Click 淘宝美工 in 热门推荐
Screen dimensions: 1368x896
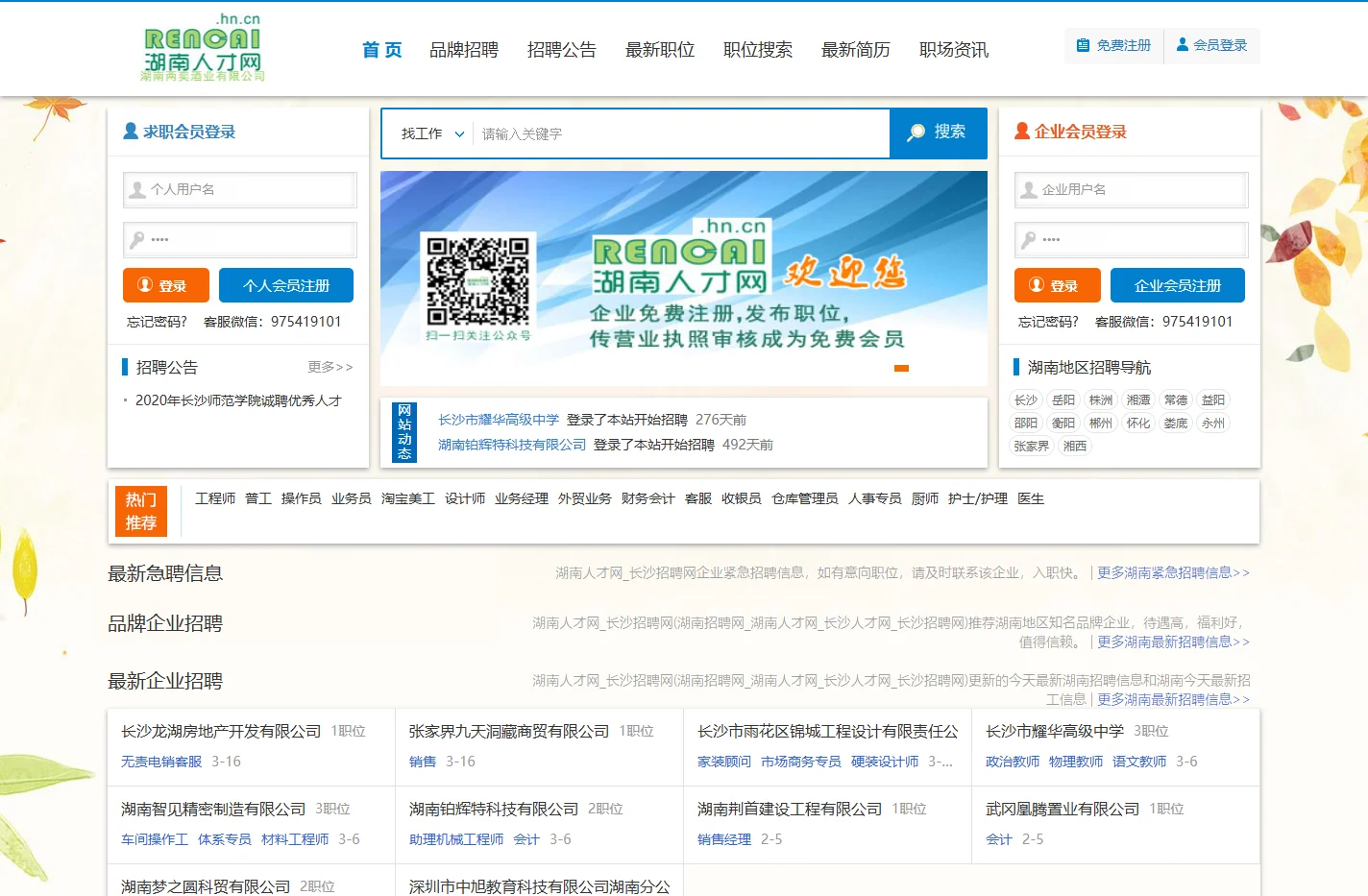point(408,498)
